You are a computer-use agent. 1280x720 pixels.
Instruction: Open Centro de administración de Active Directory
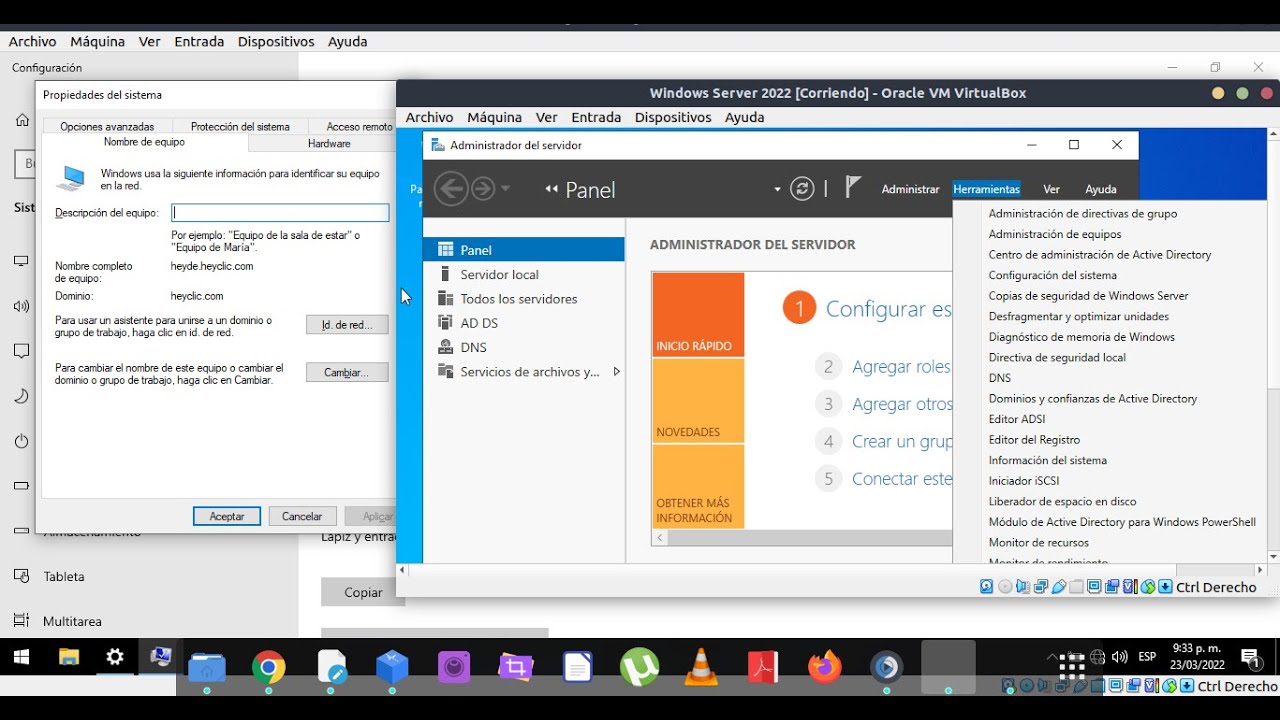click(1100, 255)
